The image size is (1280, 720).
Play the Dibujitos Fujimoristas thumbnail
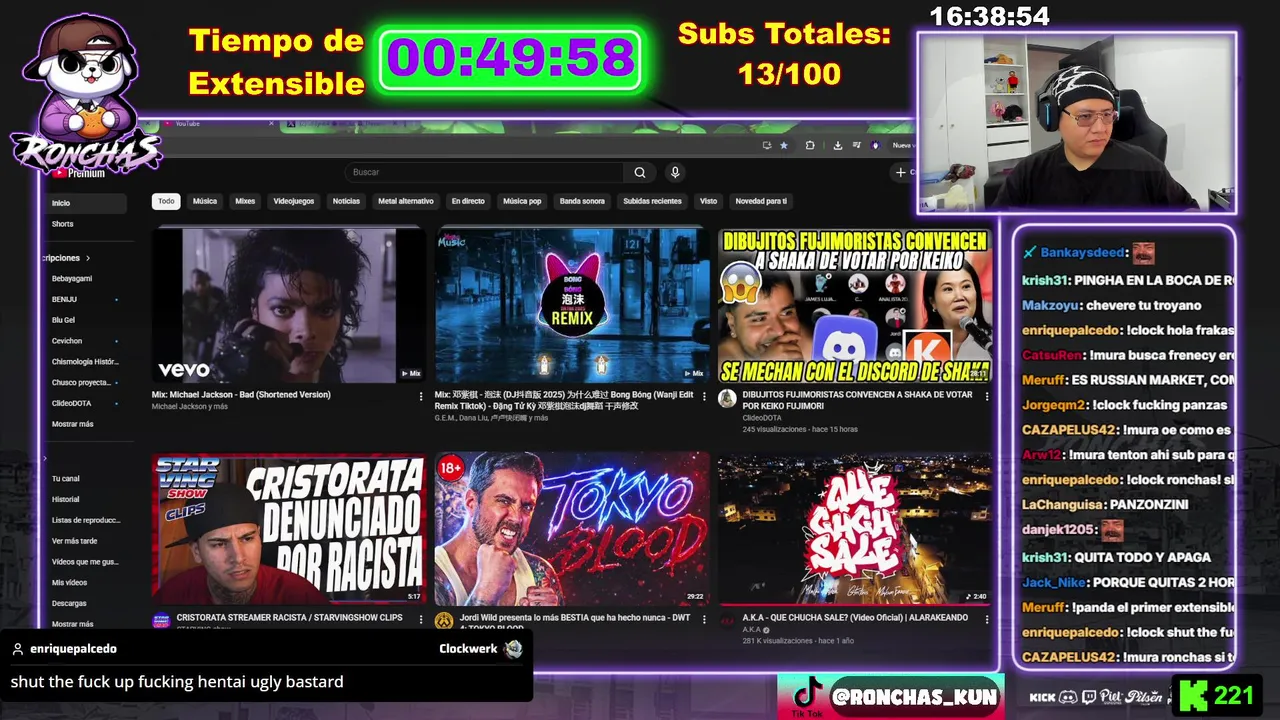pos(855,305)
